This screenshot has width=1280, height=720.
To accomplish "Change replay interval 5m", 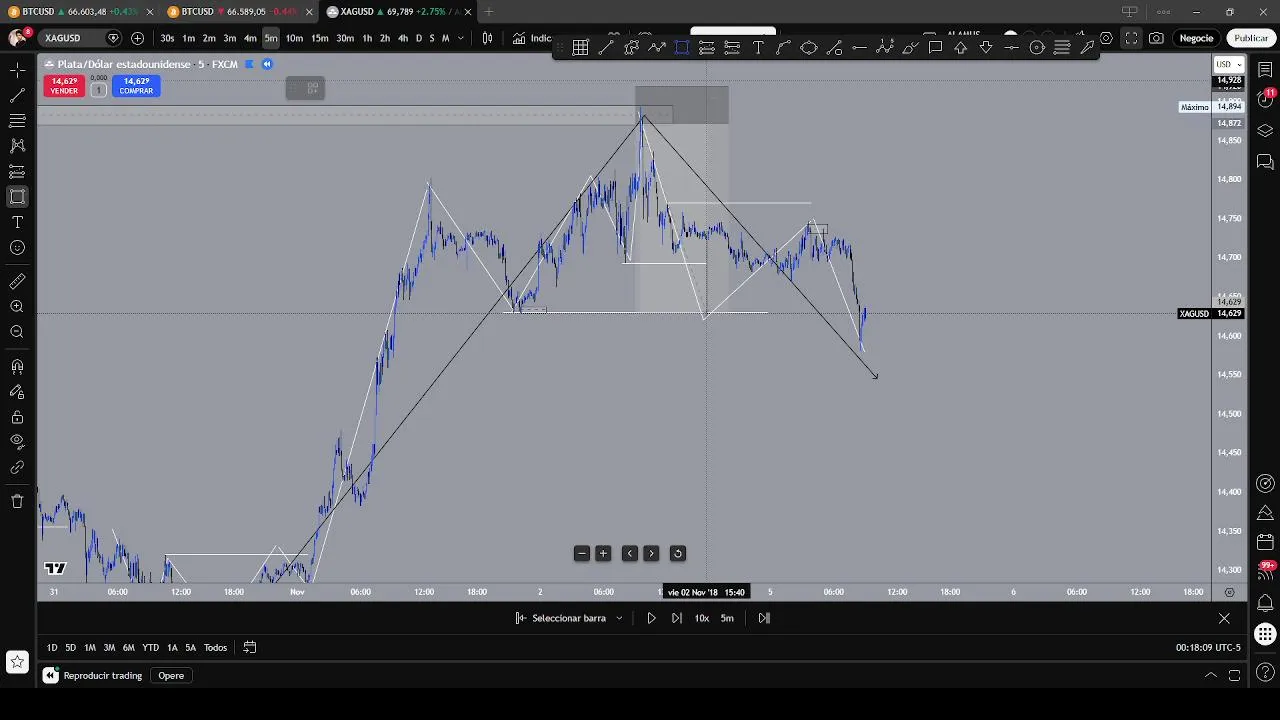I will [x=727, y=618].
